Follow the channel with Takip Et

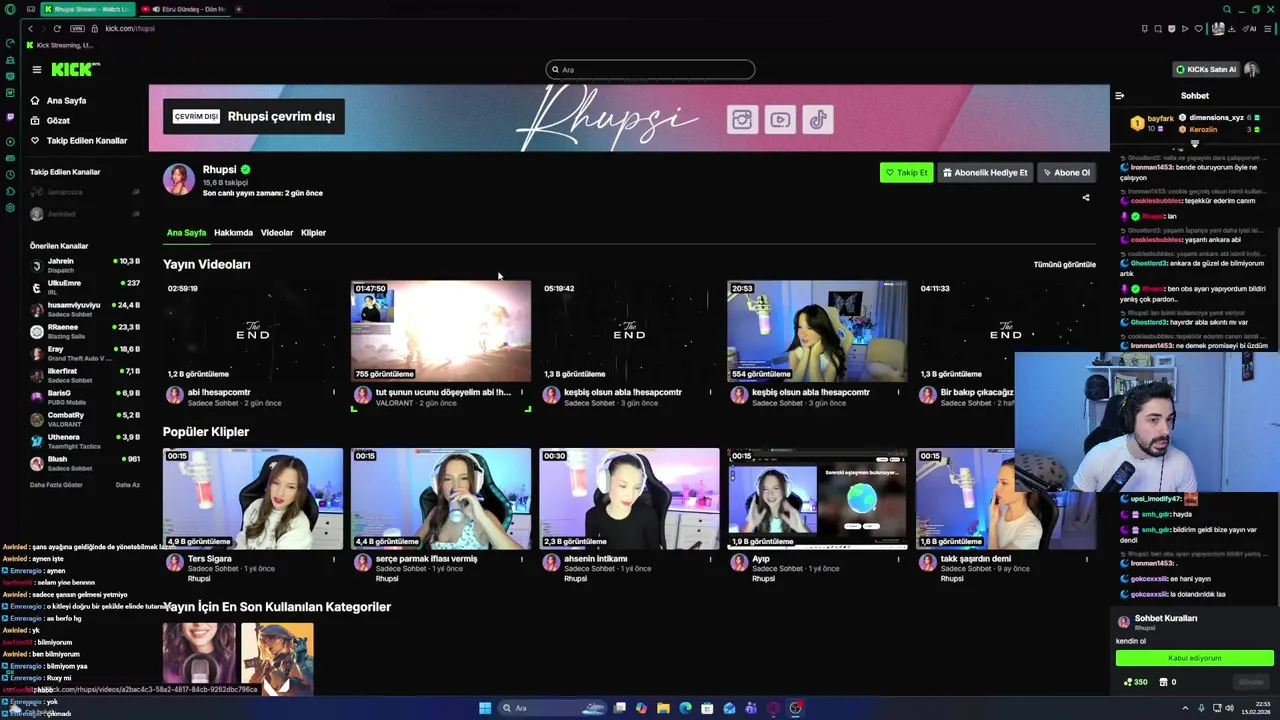907,173
